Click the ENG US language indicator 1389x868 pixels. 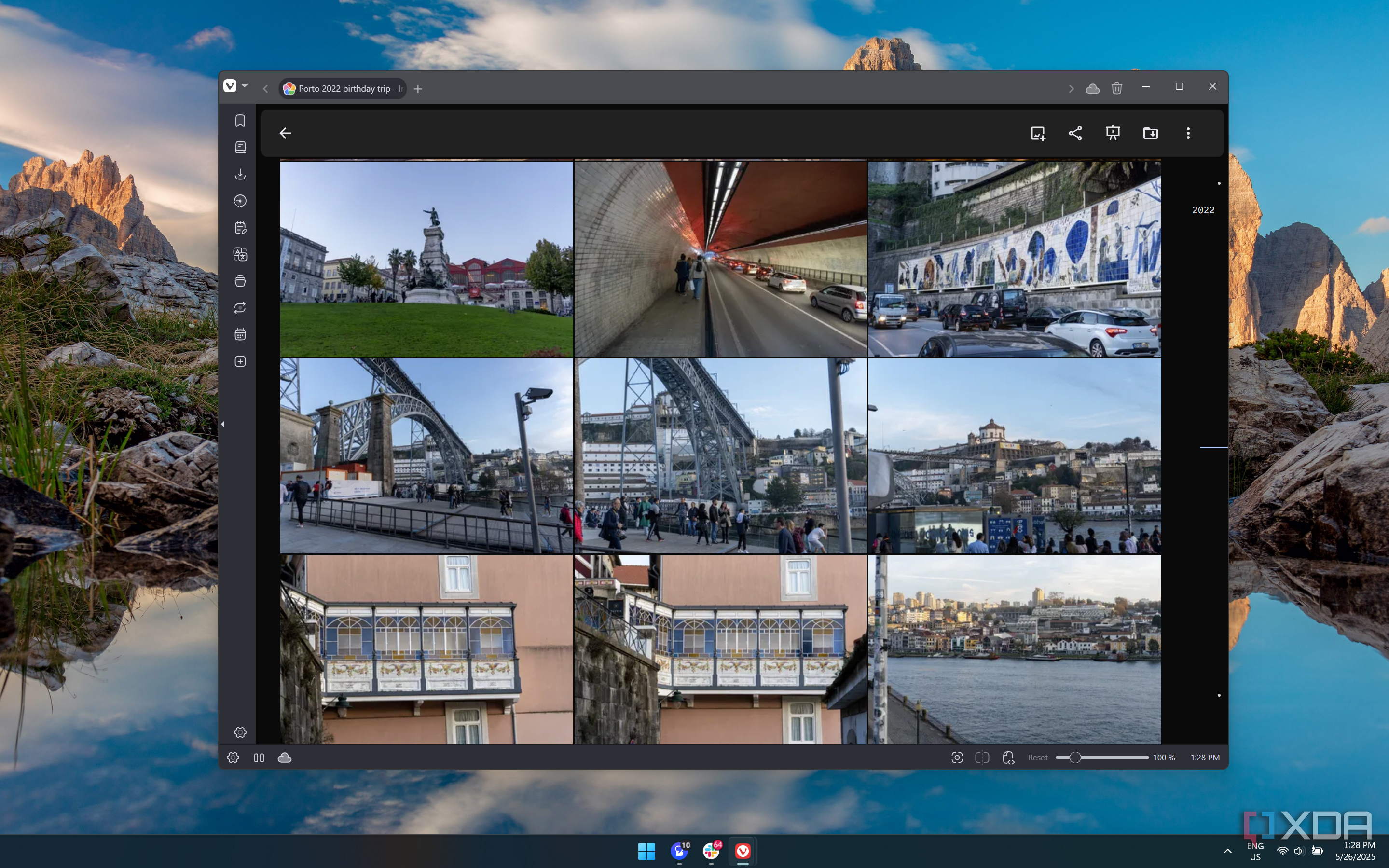(1255, 851)
